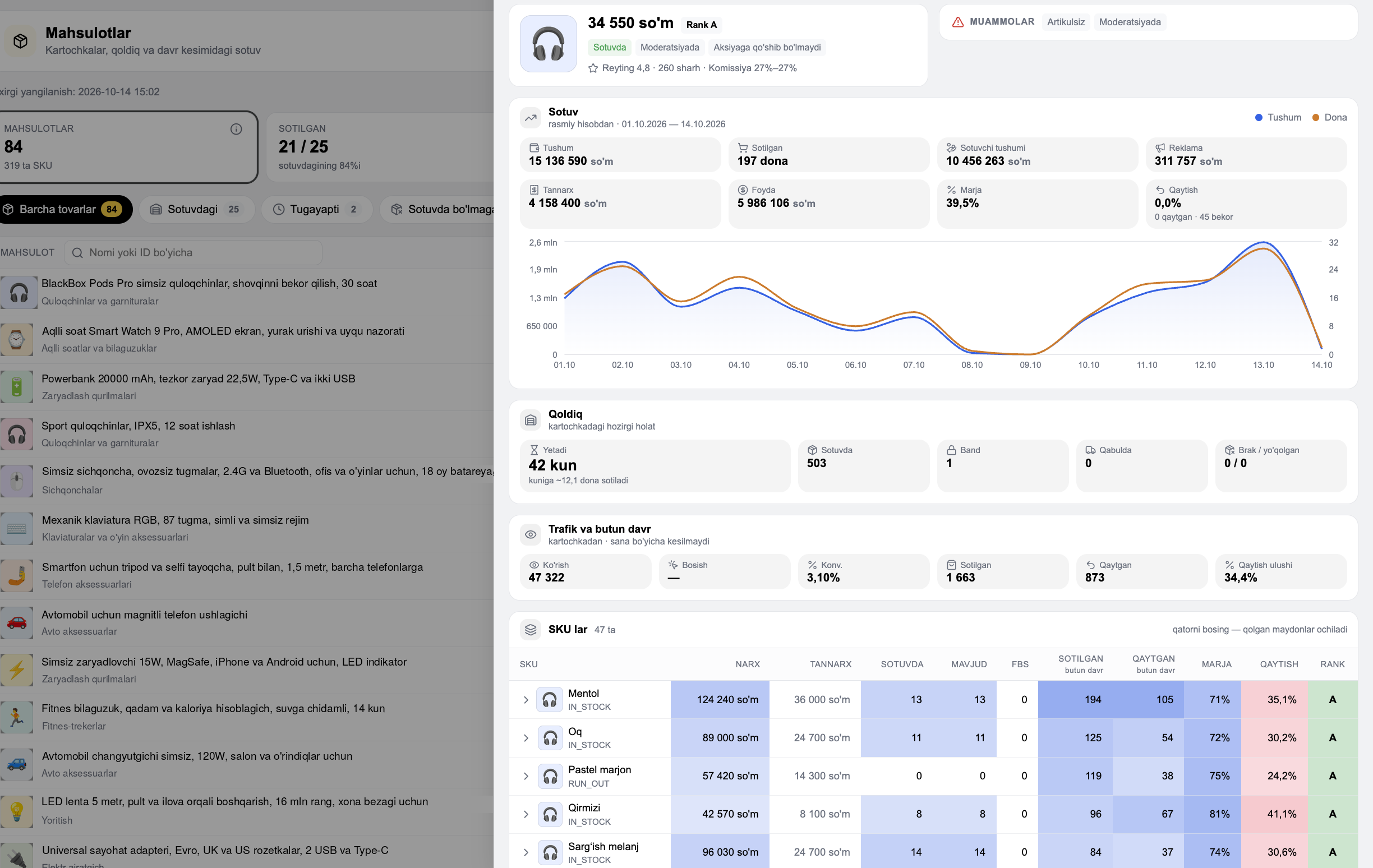
Task: Click the Qoldiq section stock icon
Action: (x=531, y=420)
